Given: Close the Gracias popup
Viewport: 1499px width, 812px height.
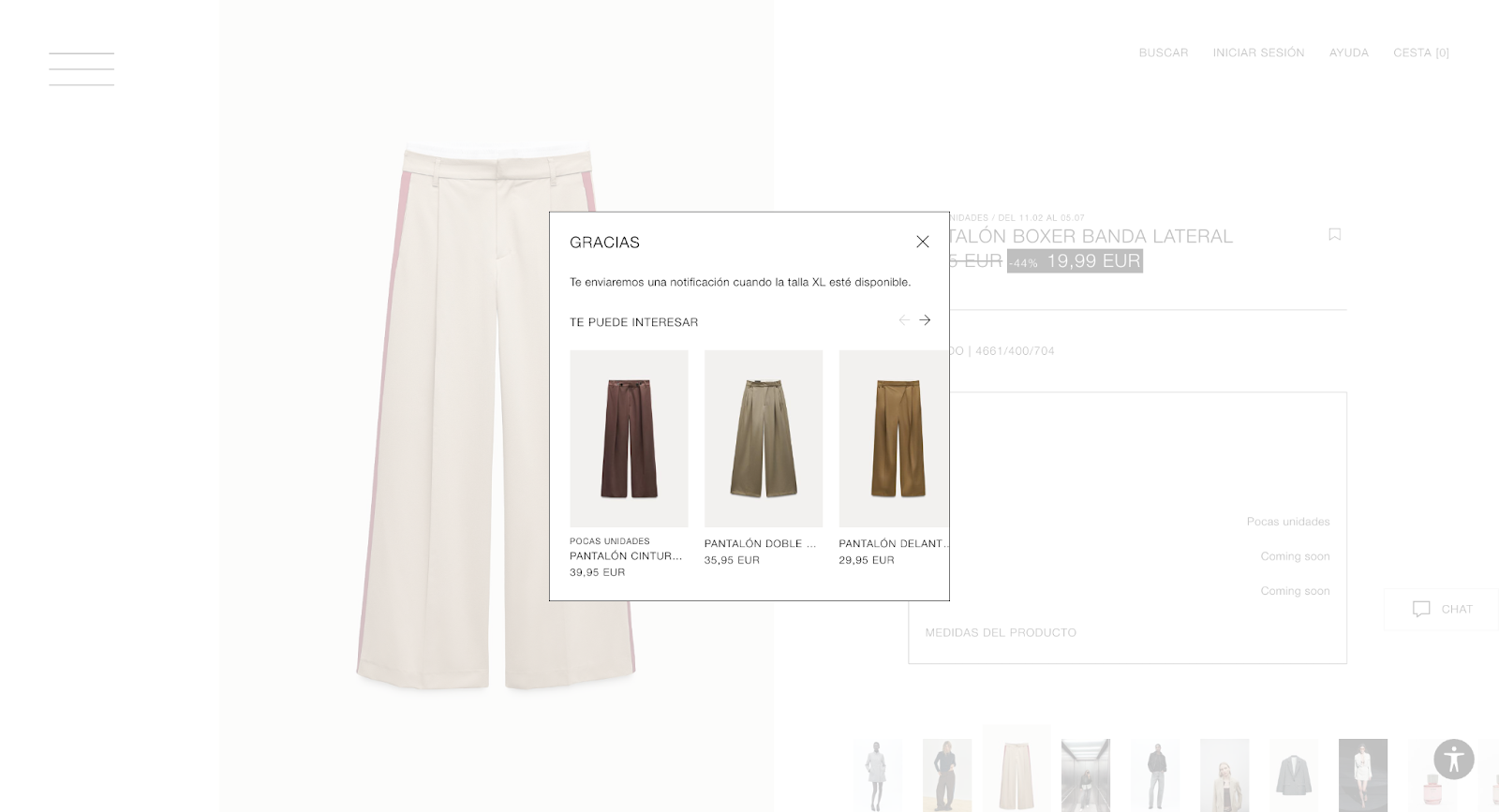Looking at the screenshot, I should pos(923,242).
